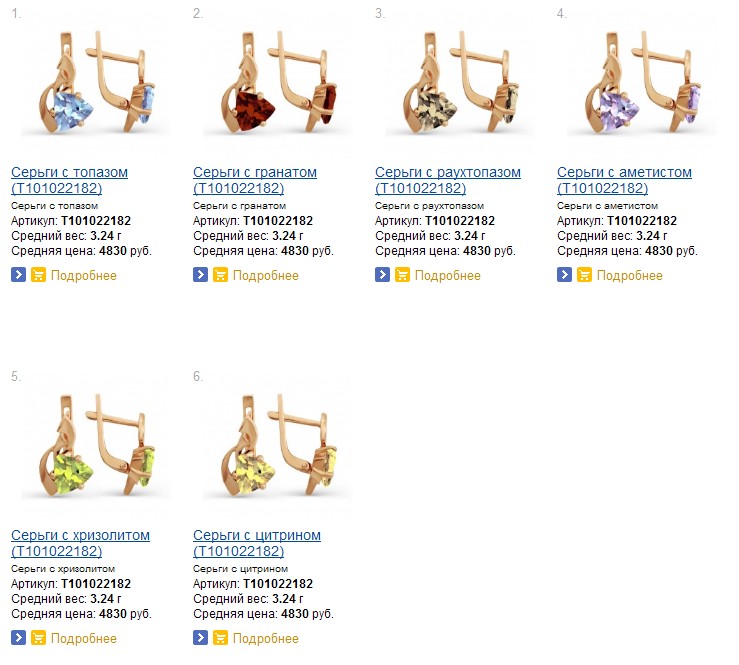This screenshot has width=739, height=665.
Task: Select the green chrysolite earrings thumbnail
Action: 96,447
